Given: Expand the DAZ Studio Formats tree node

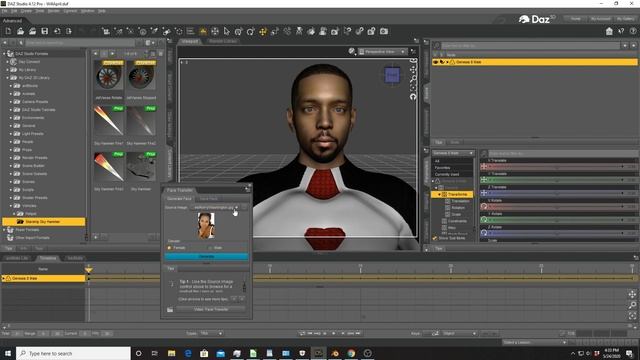Looking at the screenshot, I should (x=4, y=53).
